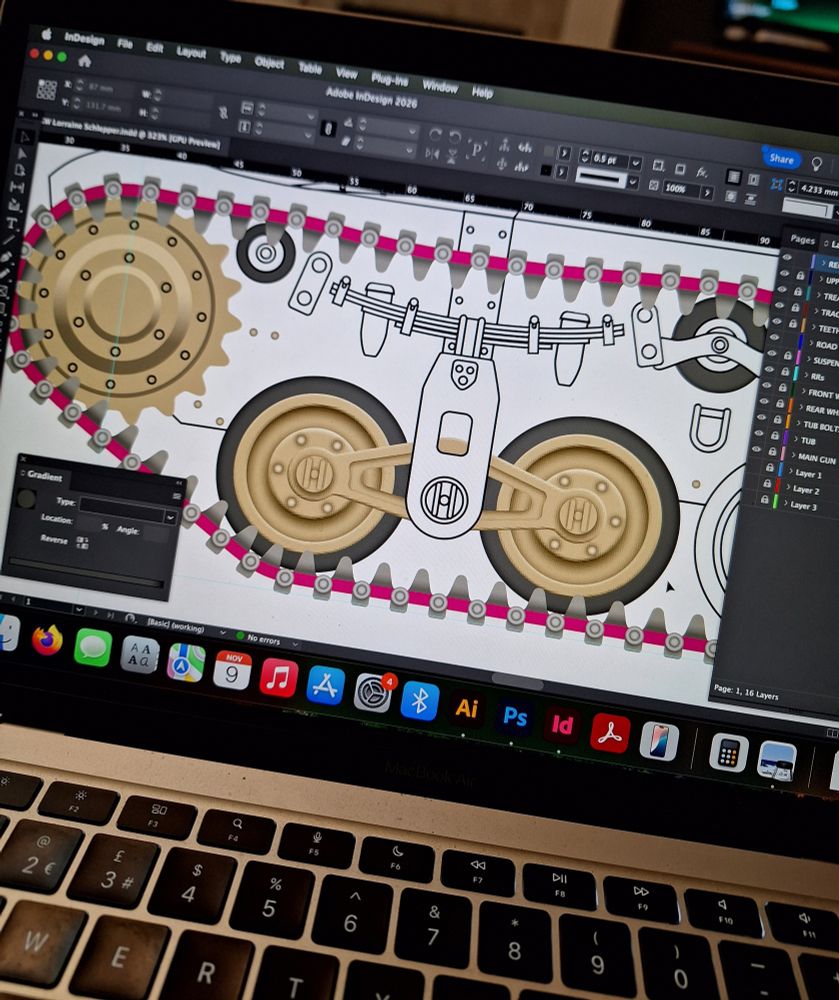Open Illustrator from the Dock
Image resolution: width=839 pixels, height=1000 pixels.
click(x=467, y=708)
